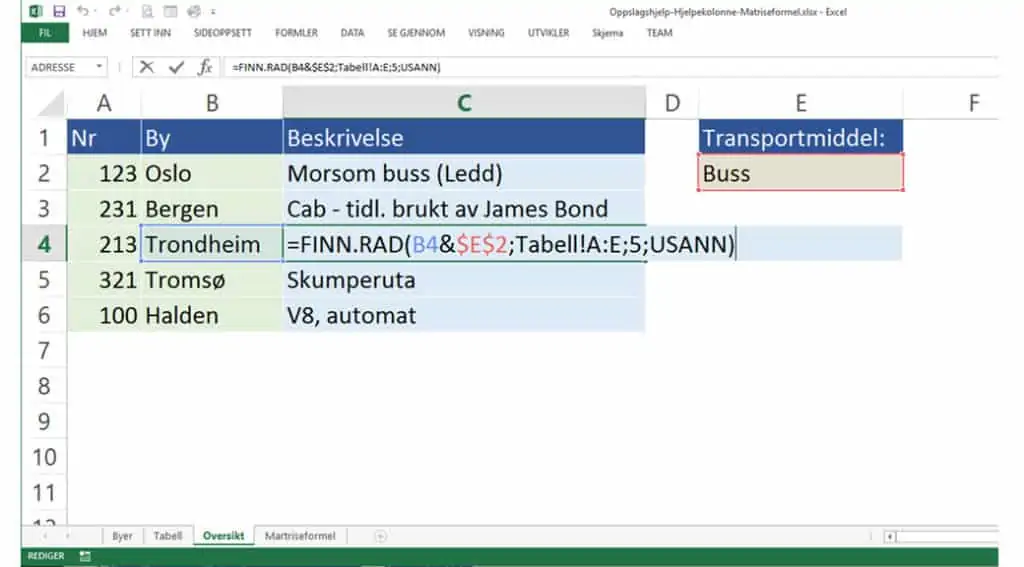Image resolution: width=1024 pixels, height=567 pixels.
Task: Select the cell containing 'Halden'
Action: pyautogui.click(x=212, y=316)
